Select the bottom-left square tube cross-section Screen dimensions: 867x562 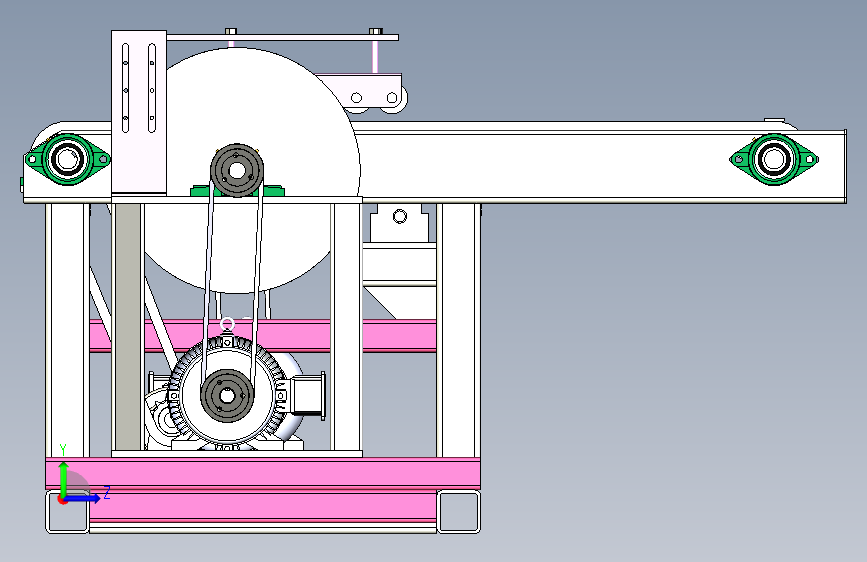pos(67,512)
